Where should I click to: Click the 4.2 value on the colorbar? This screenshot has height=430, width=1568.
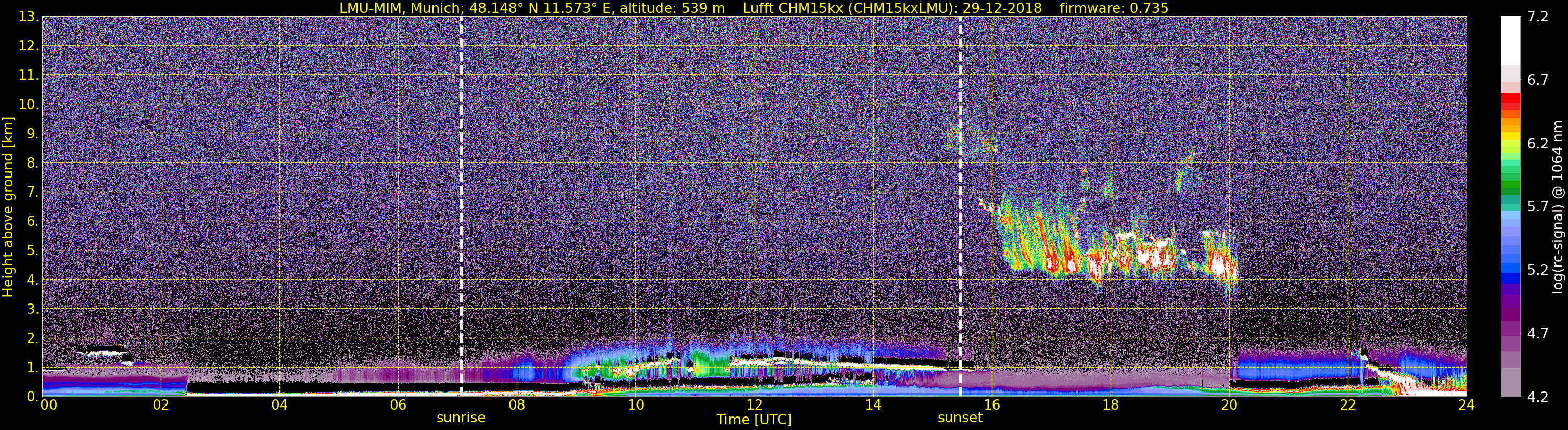(x=1538, y=397)
